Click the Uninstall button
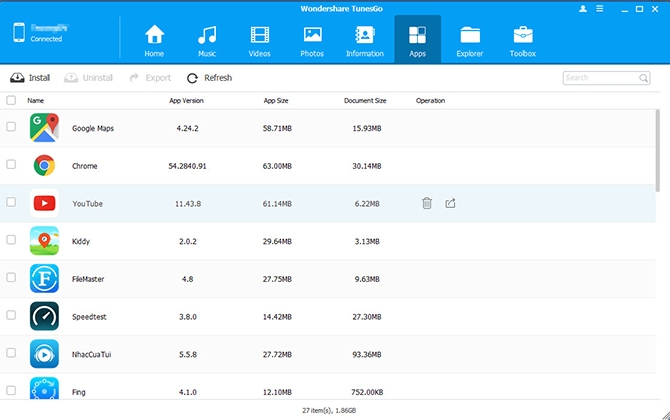This screenshot has height=420, width=670. point(88,78)
